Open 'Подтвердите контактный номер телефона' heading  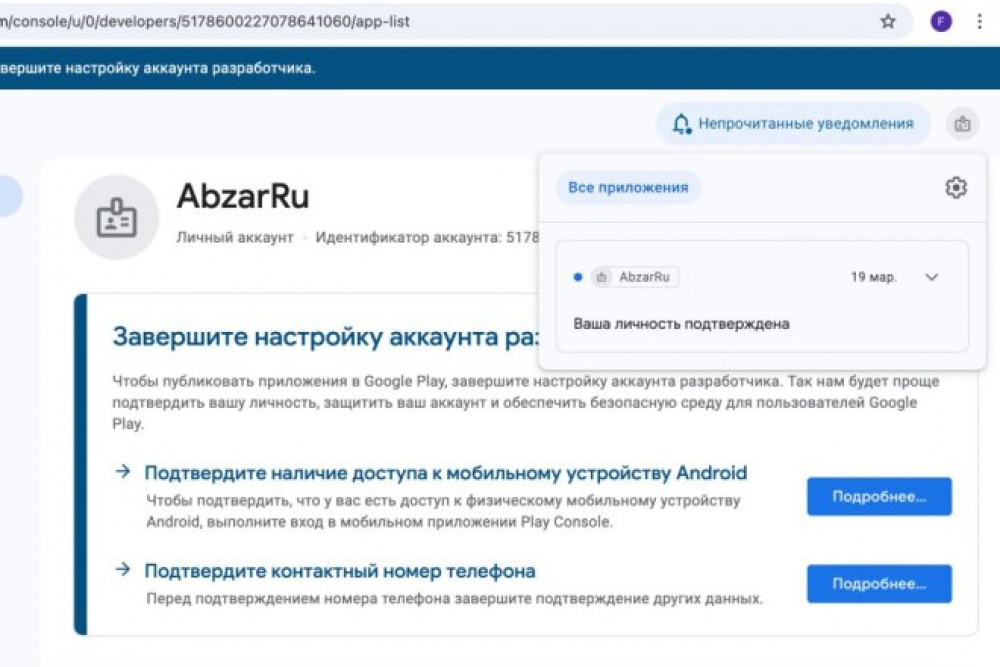(x=340, y=571)
